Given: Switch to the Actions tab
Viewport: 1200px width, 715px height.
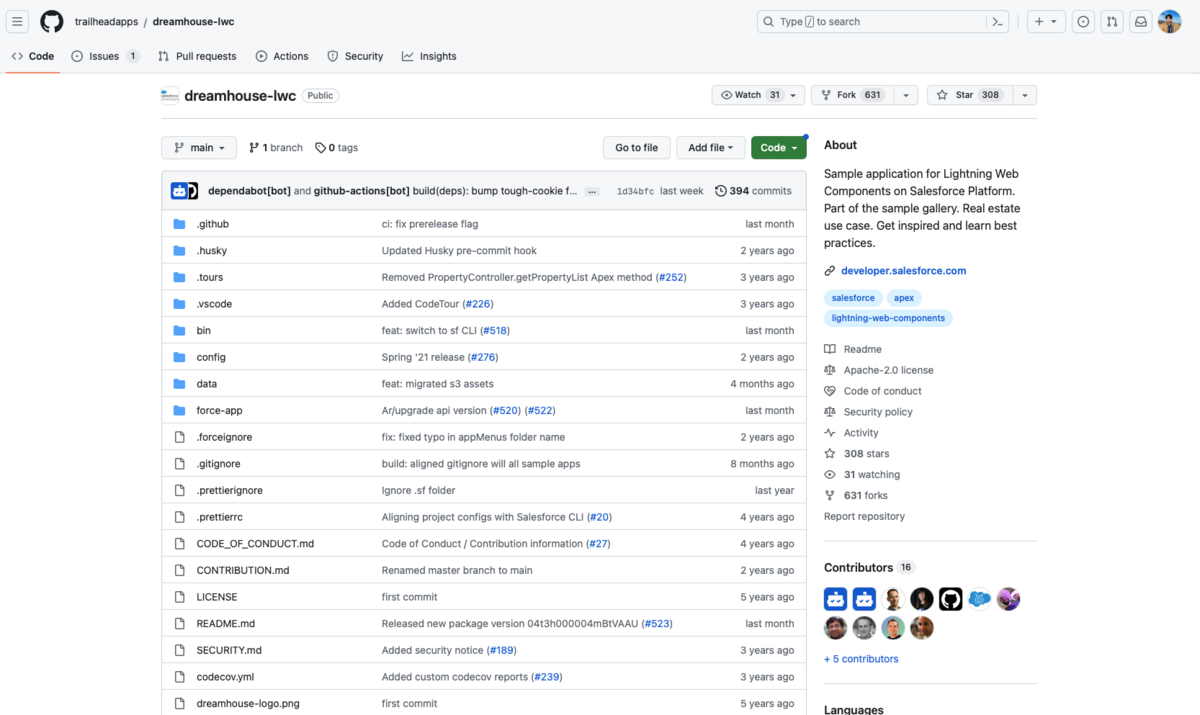Looking at the screenshot, I should coord(282,57).
